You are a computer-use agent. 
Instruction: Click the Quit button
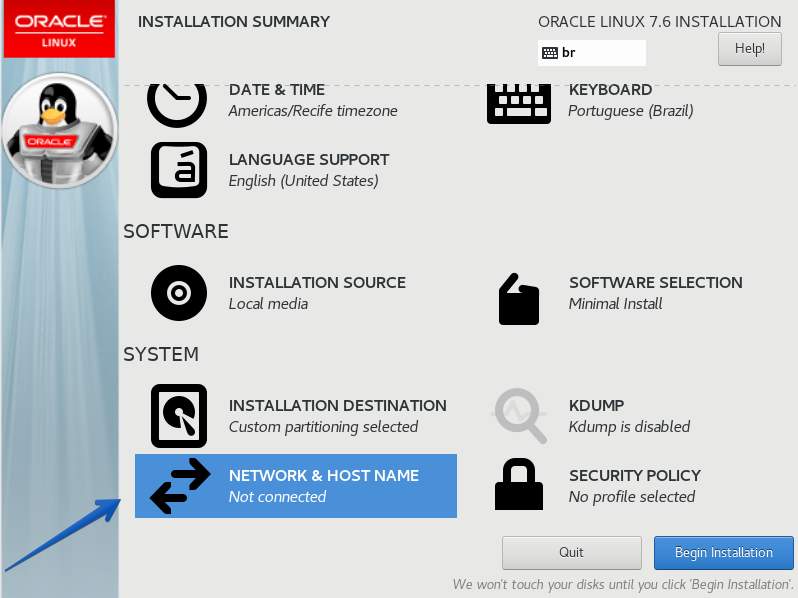(x=571, y=552)
